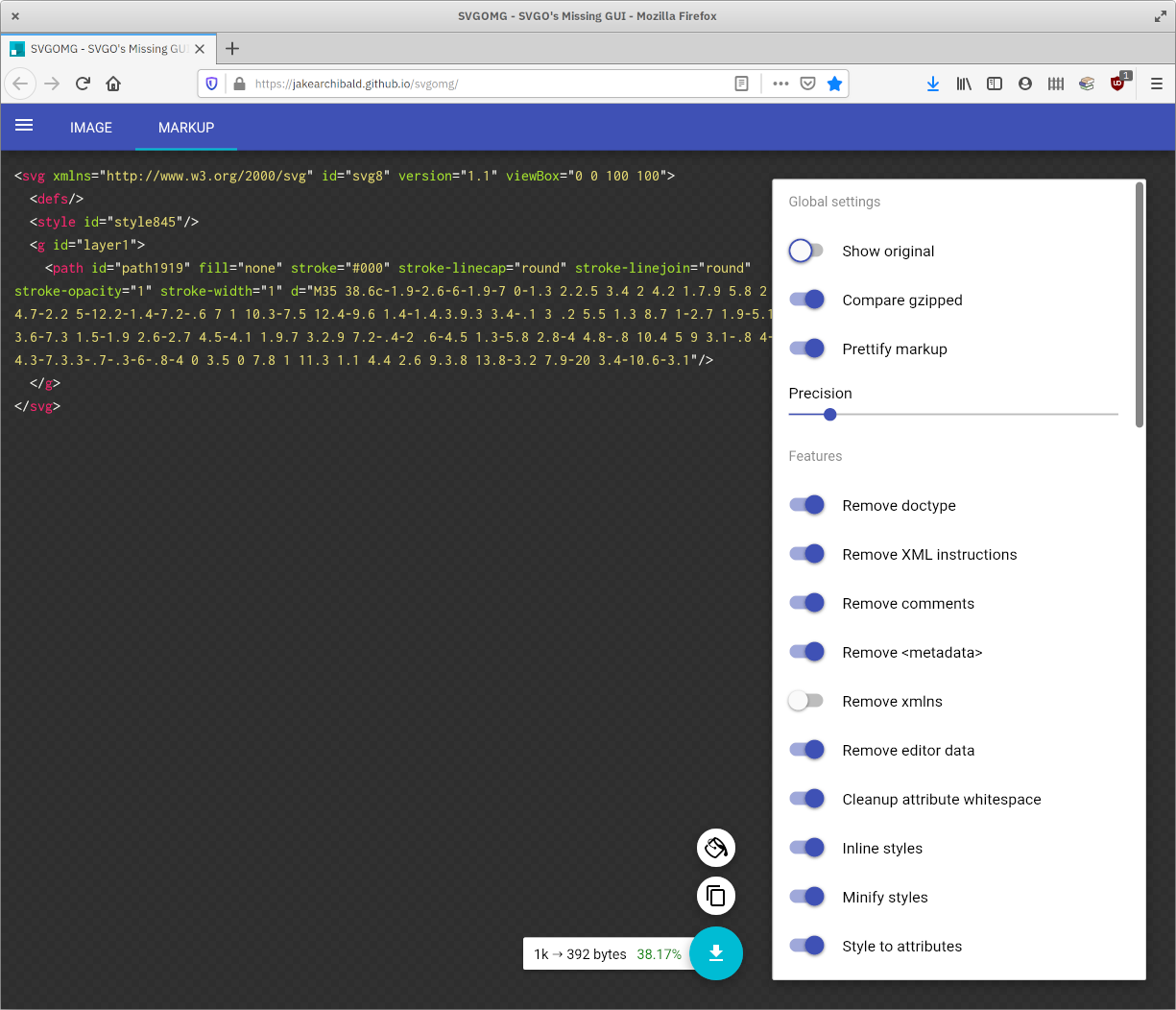The height and width of the screenshot is (1010, 1176).
Task: Switch off Remove <metadata>
Action: [x=806, y=652]
